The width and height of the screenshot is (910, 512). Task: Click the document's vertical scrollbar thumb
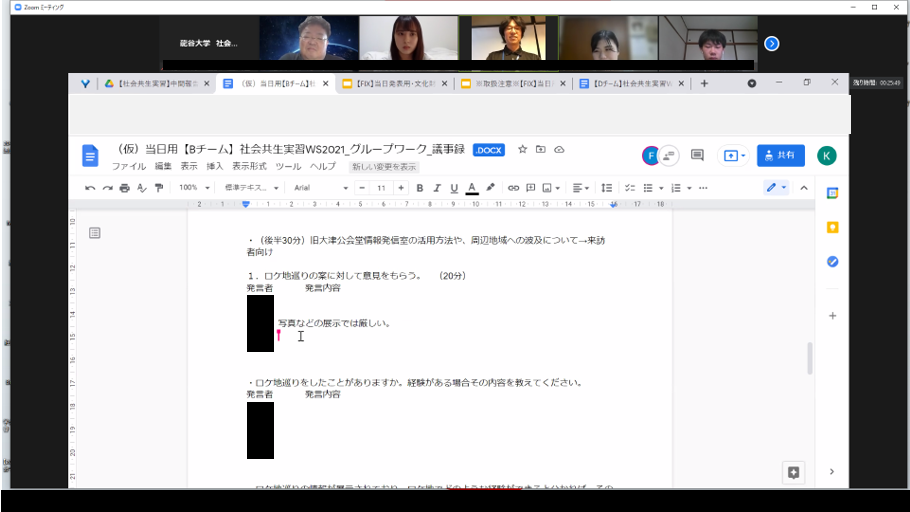[810, 358]
